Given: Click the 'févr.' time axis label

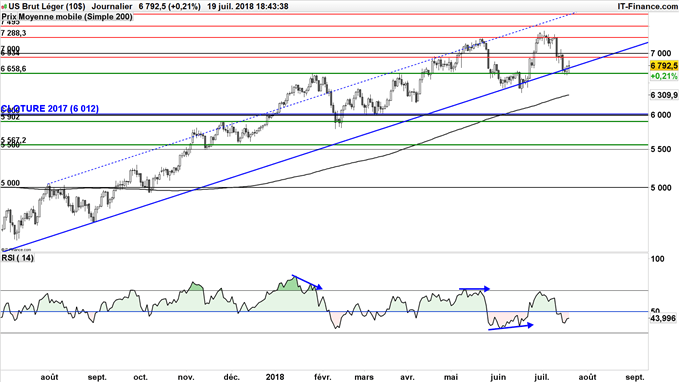Looking at the screenshot, I should [322, 377].
